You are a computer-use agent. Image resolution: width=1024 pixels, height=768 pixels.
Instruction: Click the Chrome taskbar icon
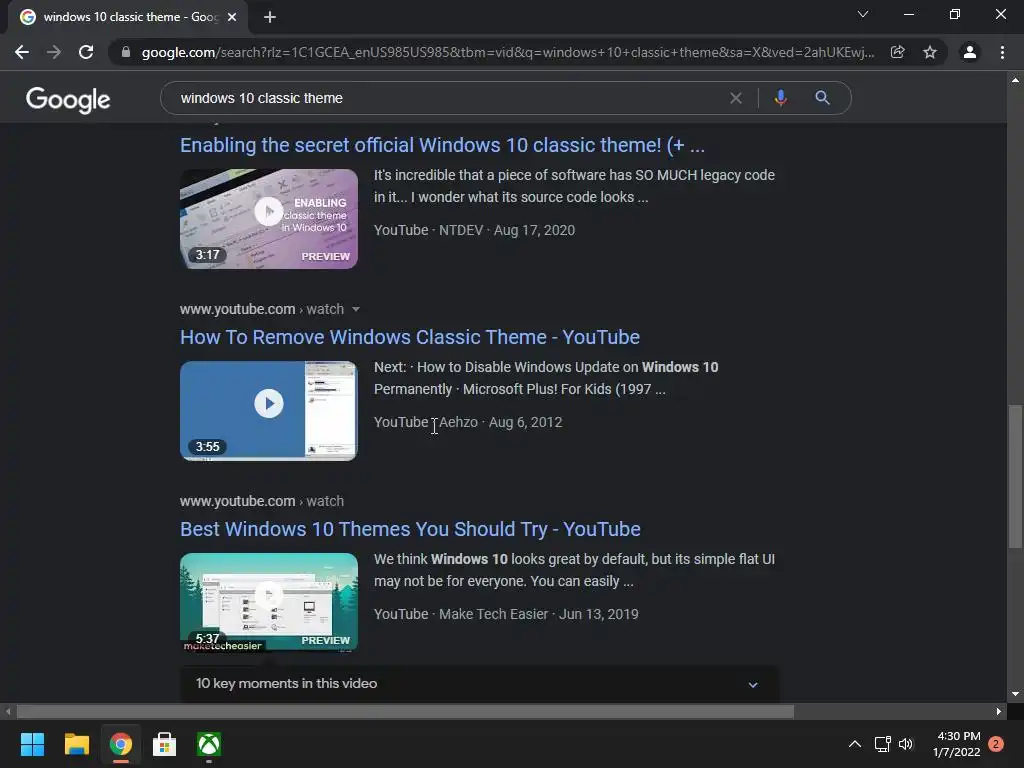(120, 744)
